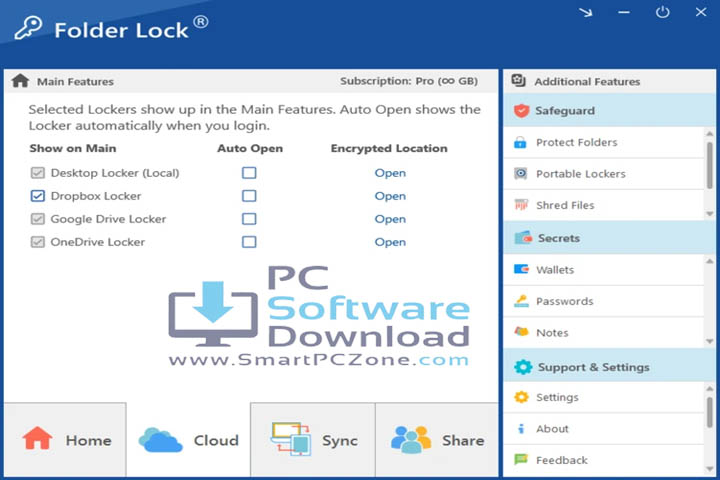Click the Secrets wallet icon
The image size is (720, 480).
click(x=523, y=238)
